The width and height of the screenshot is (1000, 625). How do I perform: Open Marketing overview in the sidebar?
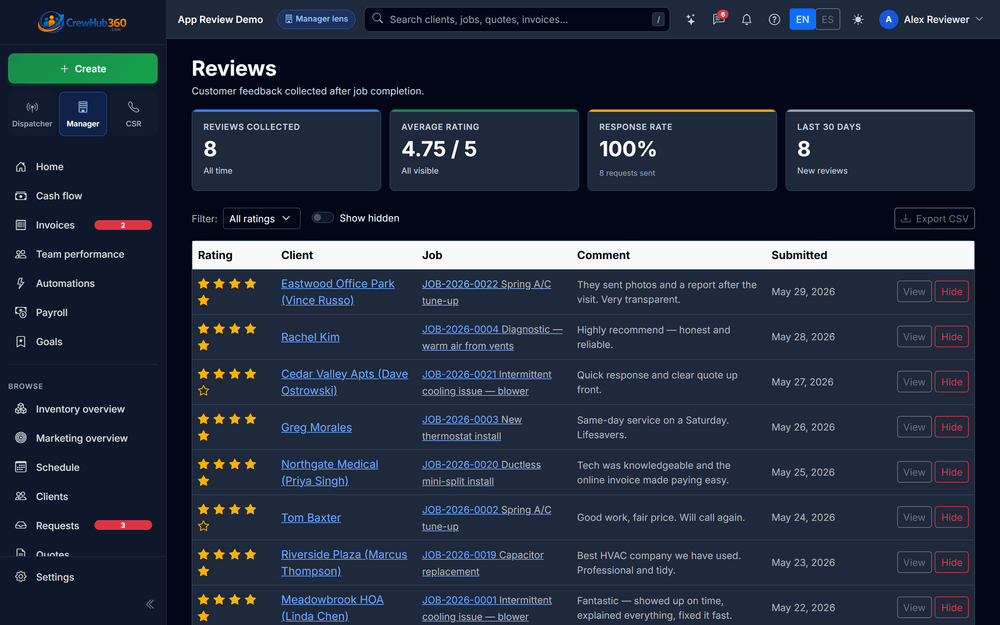point(83,438)
